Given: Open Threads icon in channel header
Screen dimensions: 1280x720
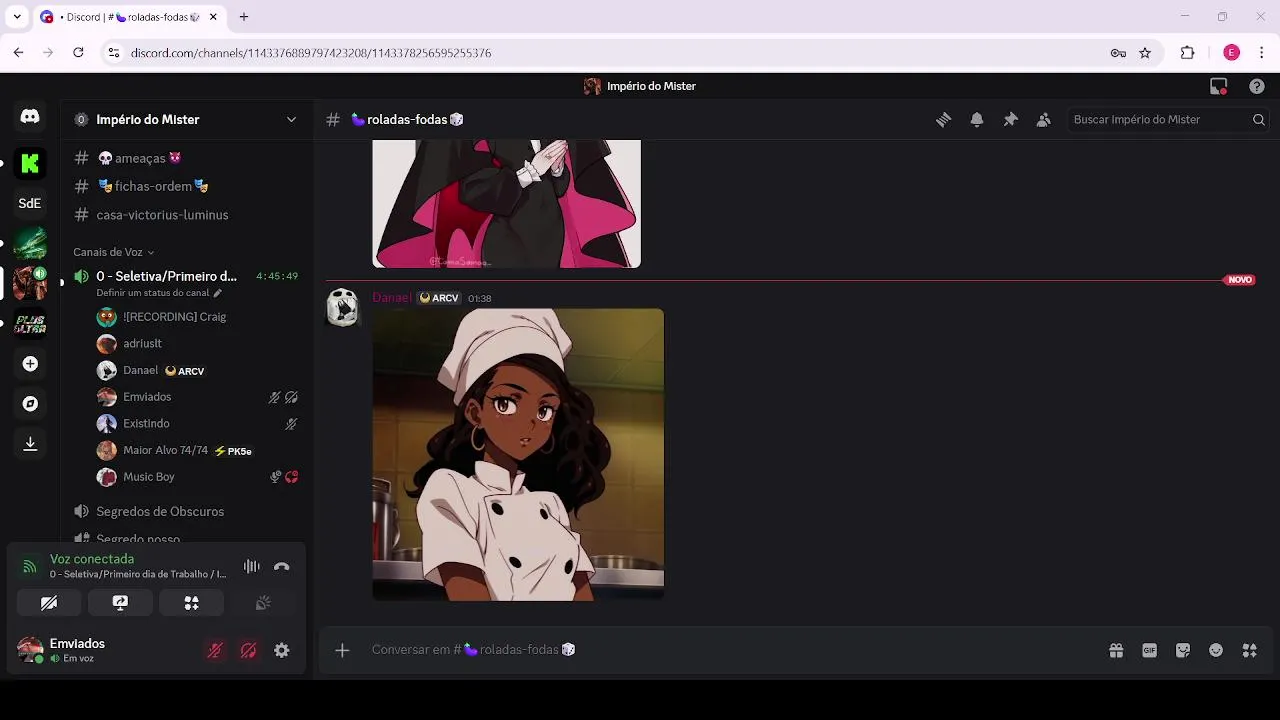Looking at the screenshot, I should pos(943,119).
